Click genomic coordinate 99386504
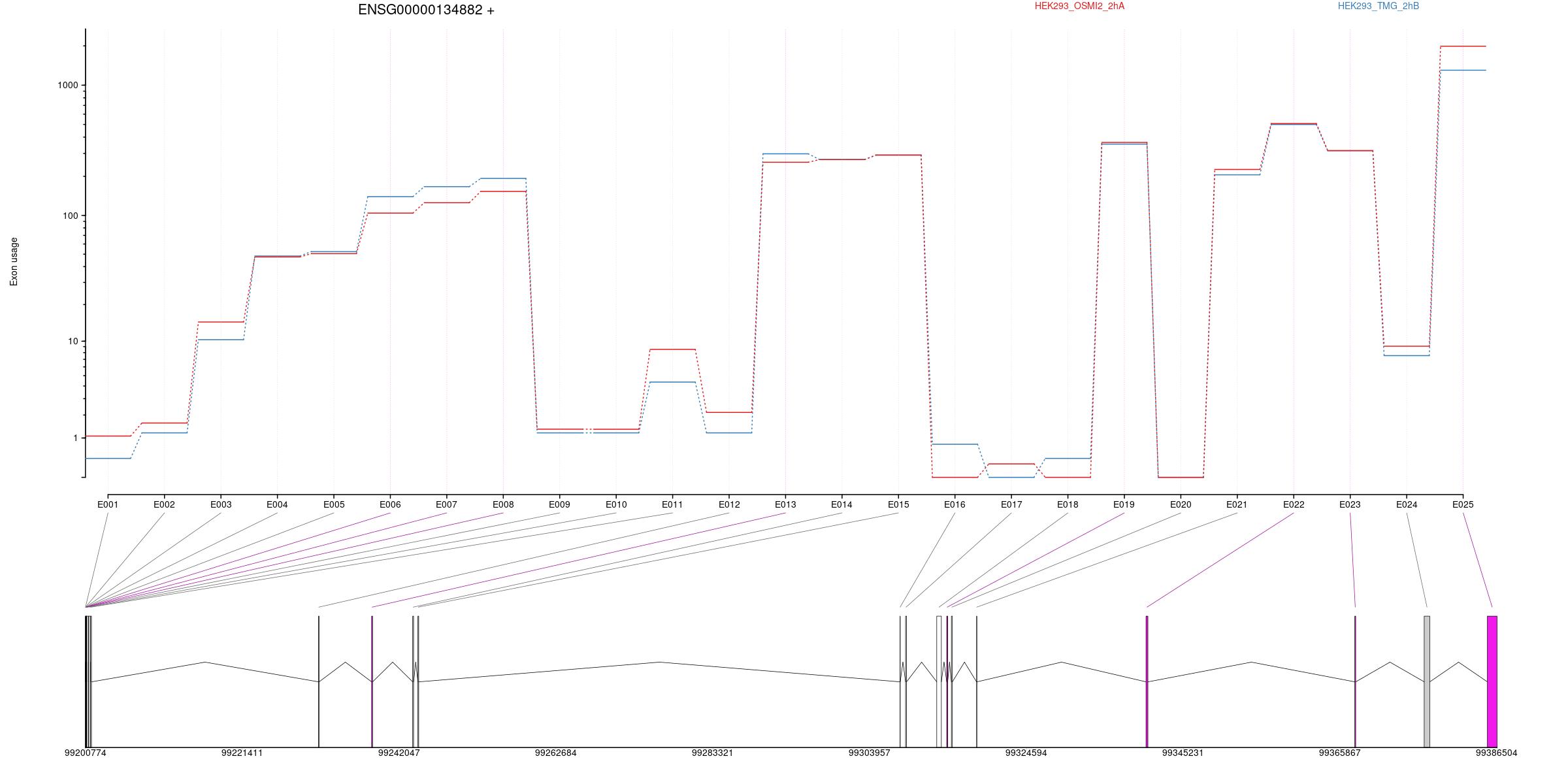1568x784 pixels. pyautogui.click(x=1497, y=753)
